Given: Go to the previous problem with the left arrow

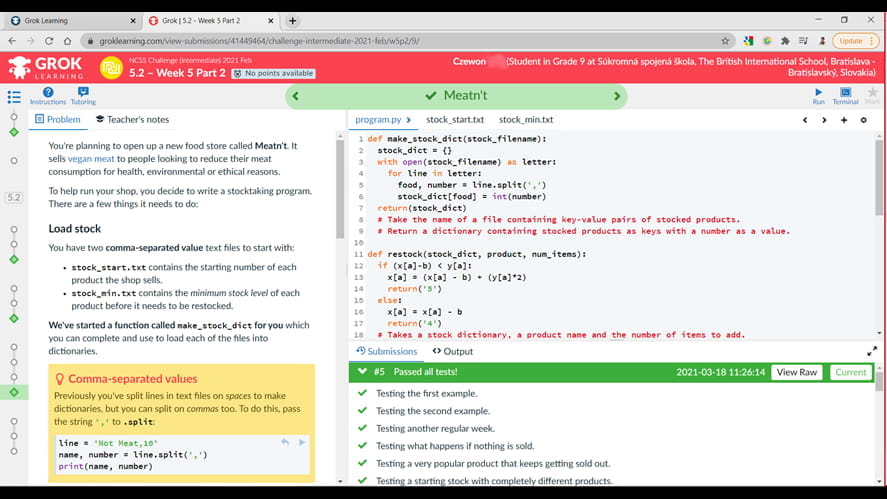Looking at the screenshot, I should click(x=296, y=96).
